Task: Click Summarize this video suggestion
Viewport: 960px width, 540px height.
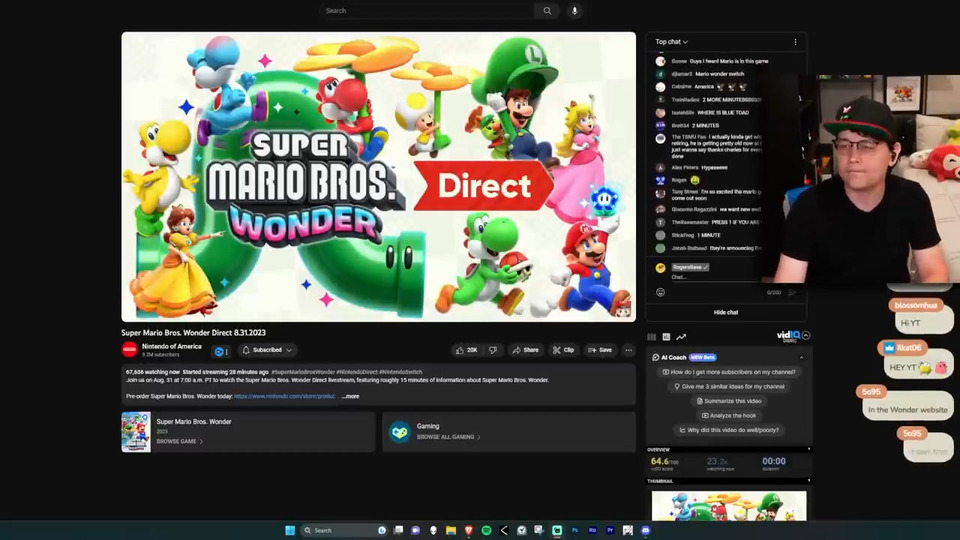Action: click(729, 401)
